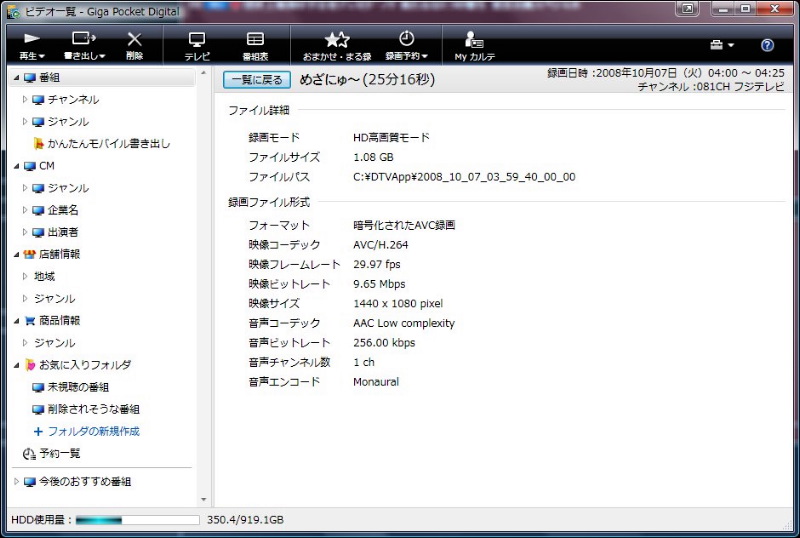Open the My カルテ icon
This screenshot has height=538, width=800.
coord(474,40)
